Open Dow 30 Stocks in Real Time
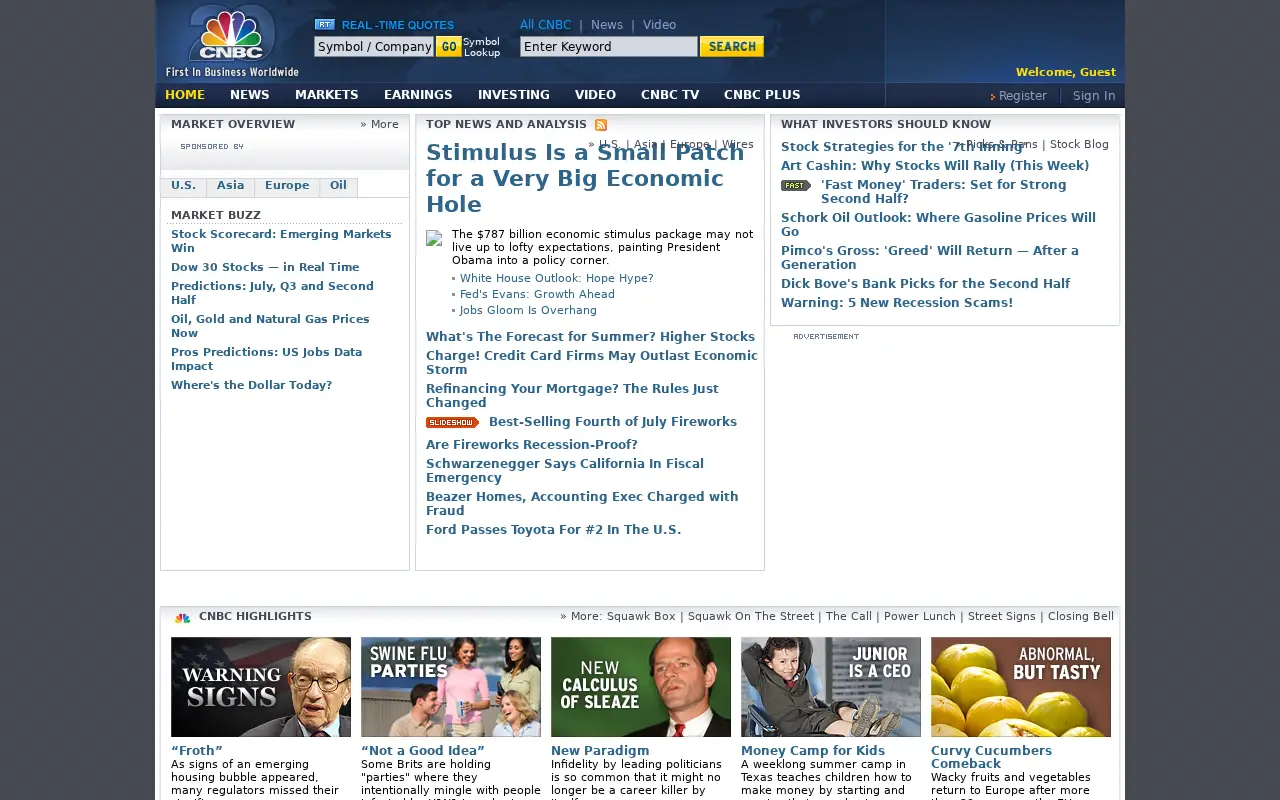 [x=265, y=267]
